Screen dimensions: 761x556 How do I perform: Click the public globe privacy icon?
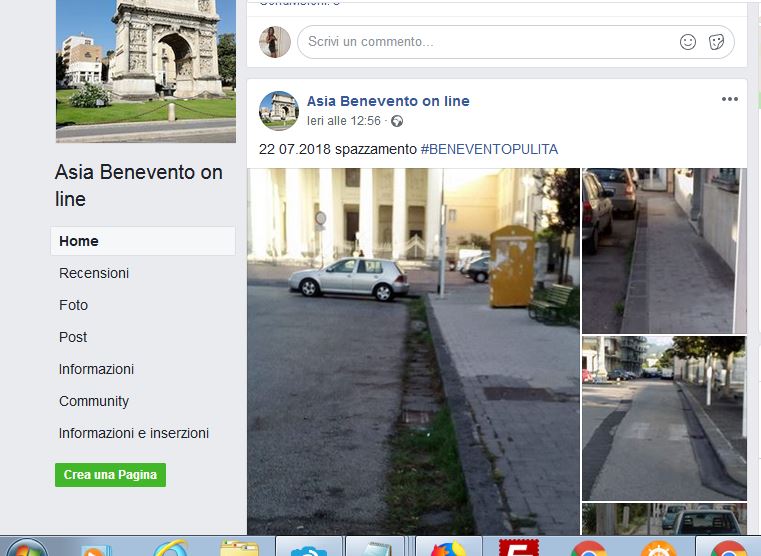pos(397,121)
